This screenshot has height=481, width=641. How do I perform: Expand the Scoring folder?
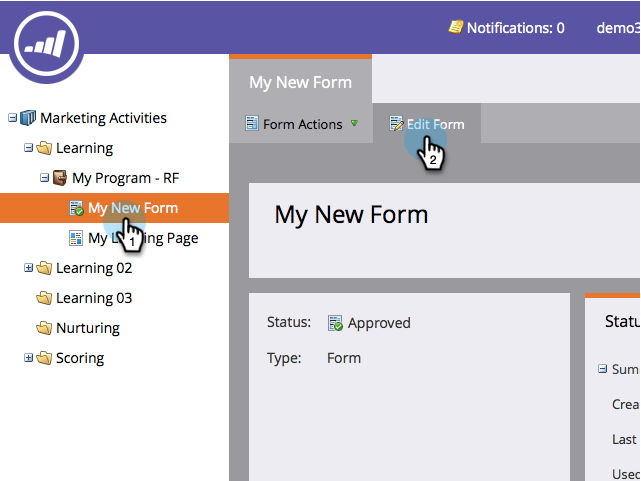28,358
